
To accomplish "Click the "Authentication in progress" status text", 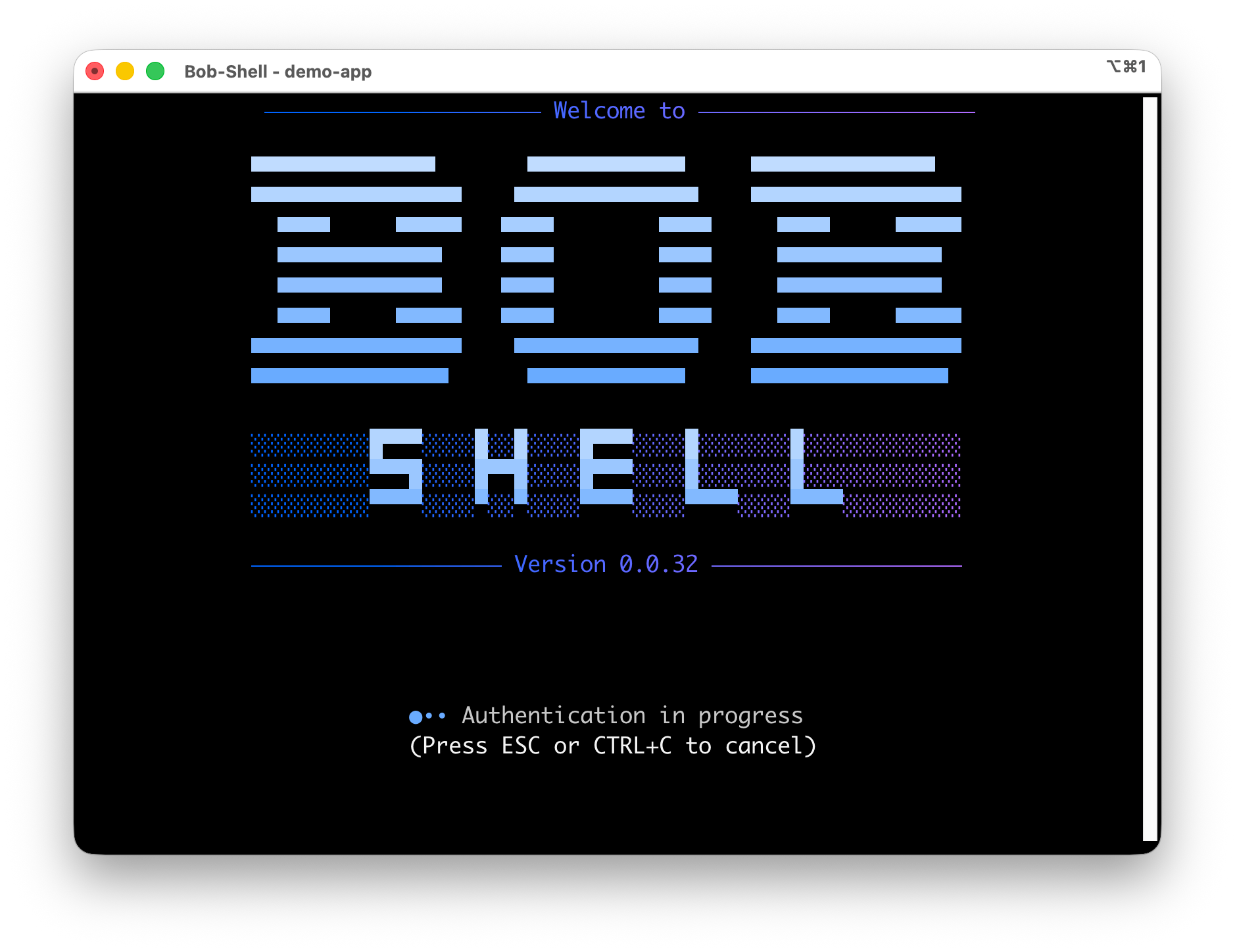I will (632, 715).
